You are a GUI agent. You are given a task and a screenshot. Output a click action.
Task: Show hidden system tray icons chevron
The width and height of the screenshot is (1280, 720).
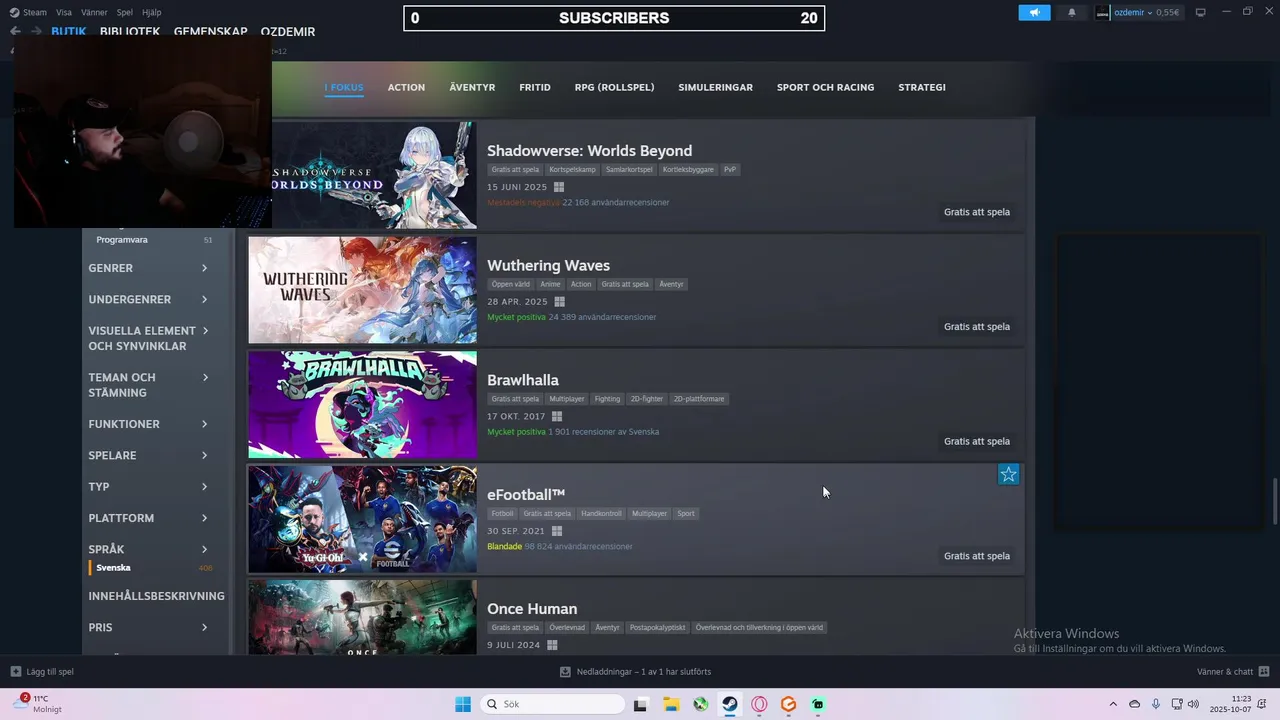(x=1113, y=704)
